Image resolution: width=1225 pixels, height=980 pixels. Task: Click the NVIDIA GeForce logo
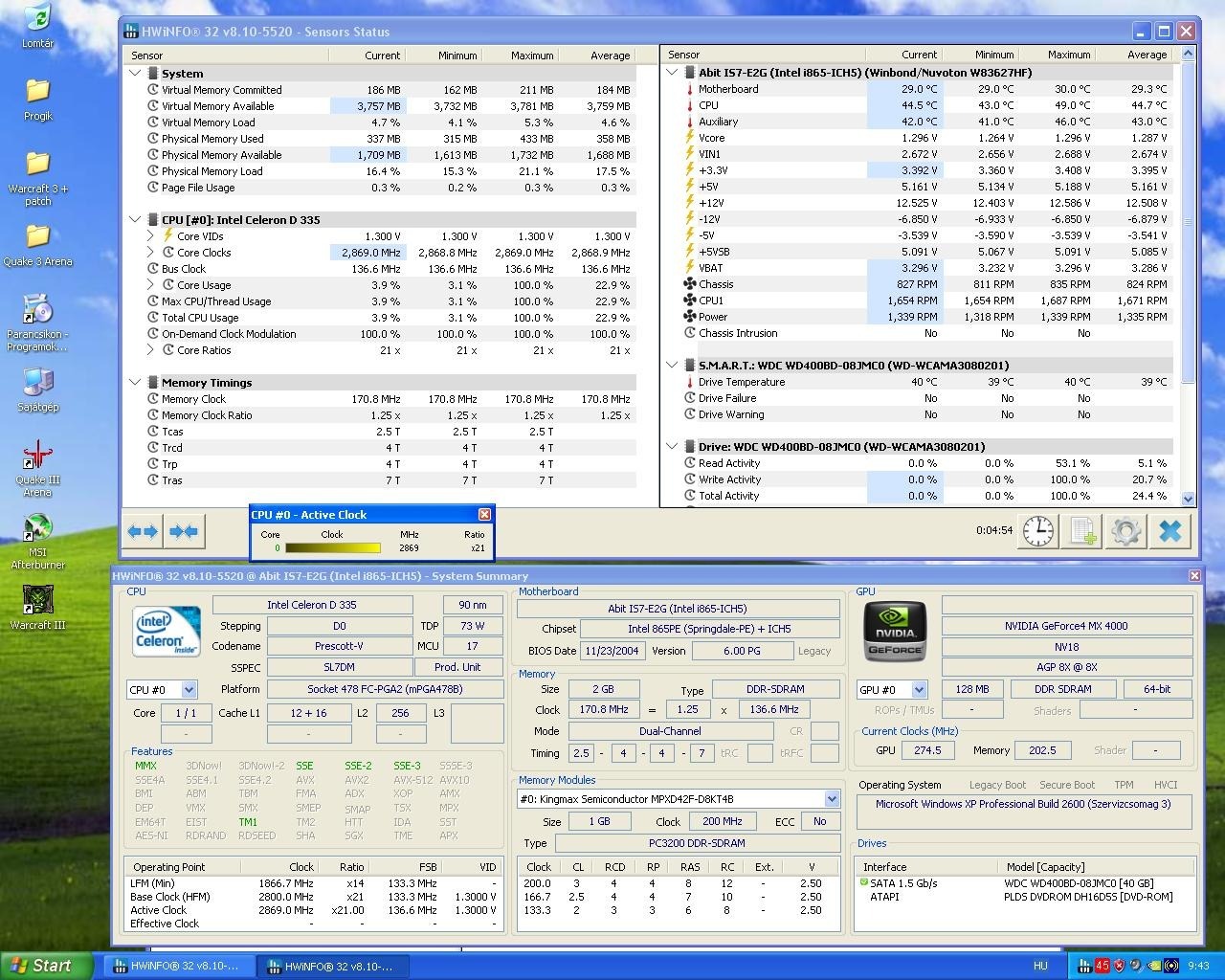(x=895, y=631)
